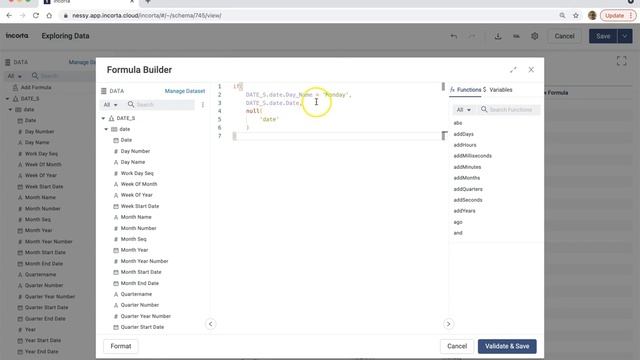The image size is (640, 360).
Task: Click the Chrome Update button
Action: point(614,16)
